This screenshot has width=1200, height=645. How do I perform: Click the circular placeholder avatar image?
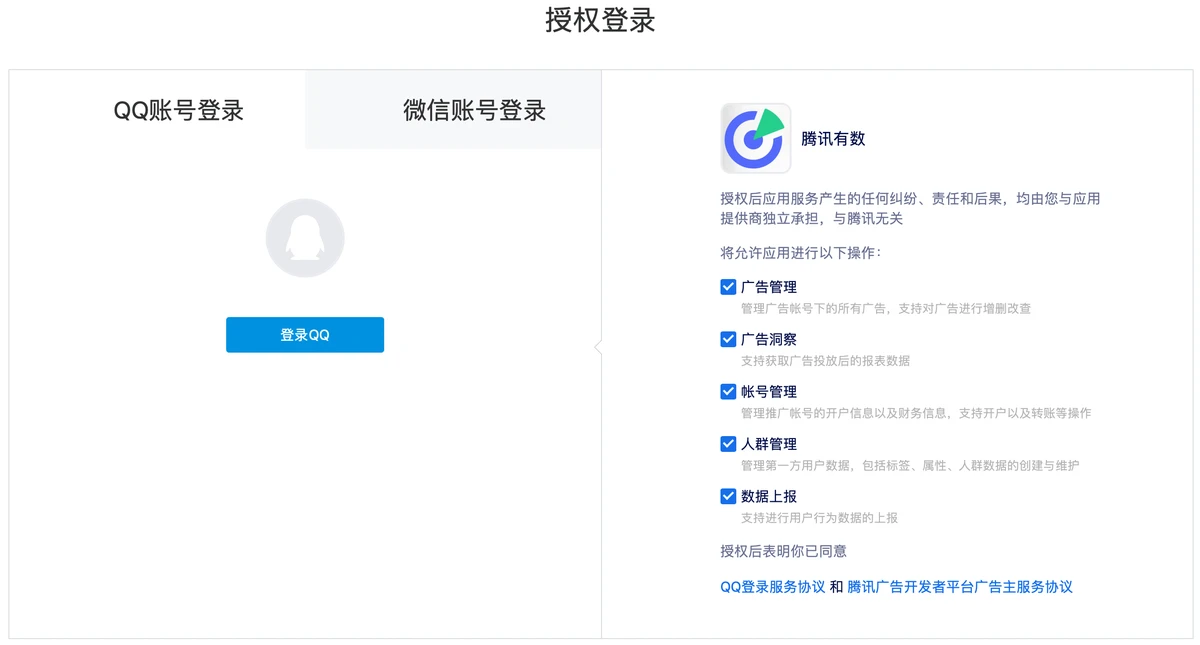click(304, 238)
